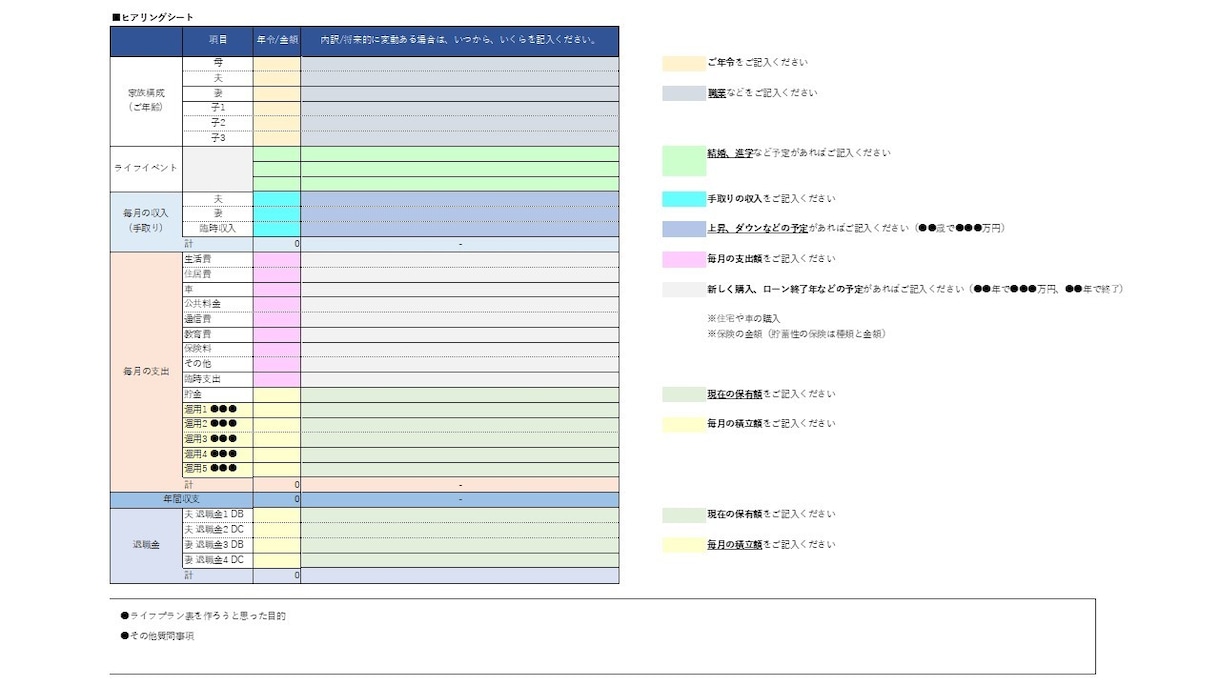Select the cyan amount cell for 臨時収入
Image resolution: width=1220 pixels, height=686 pixels.
(x=277, y=229)
